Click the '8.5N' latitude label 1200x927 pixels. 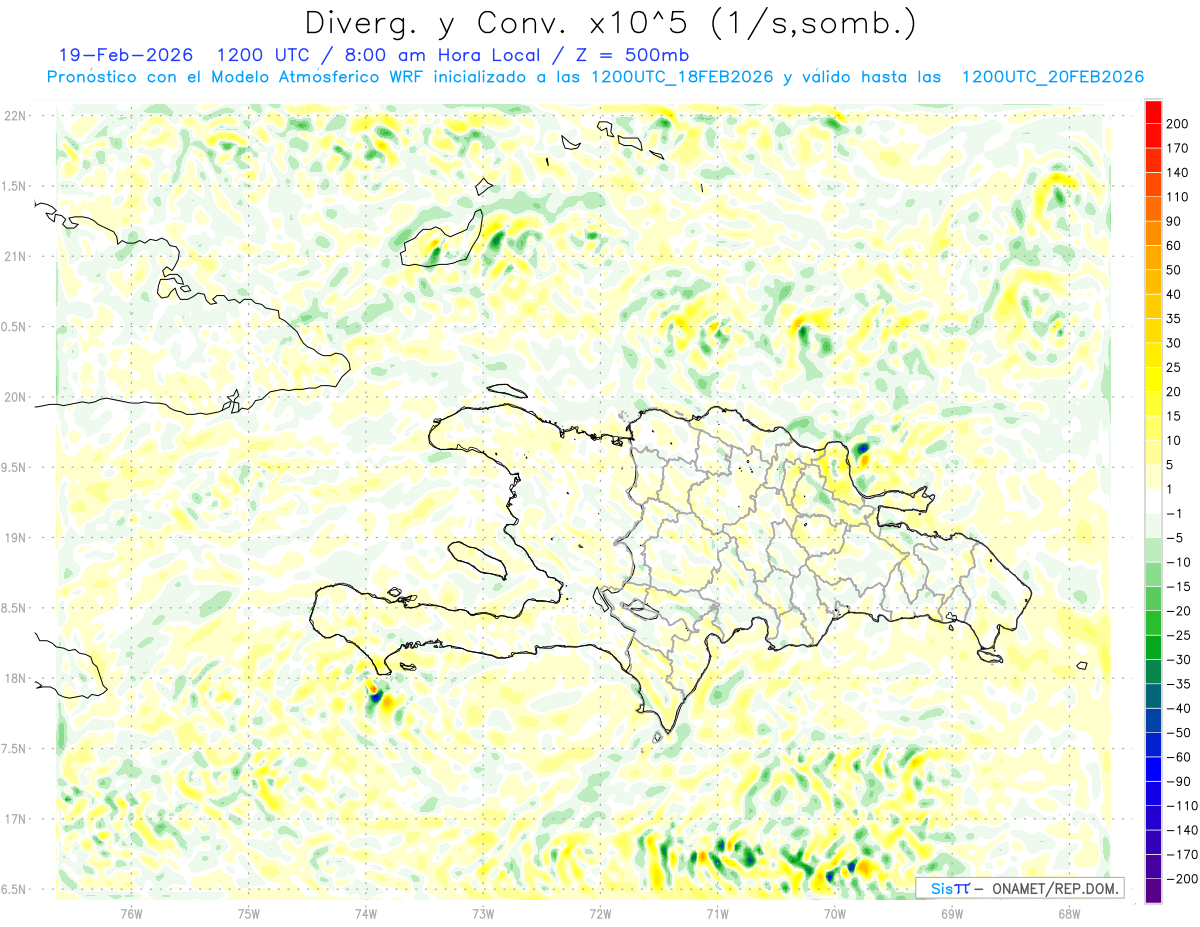pyautogui.click(x=15, y=608)
